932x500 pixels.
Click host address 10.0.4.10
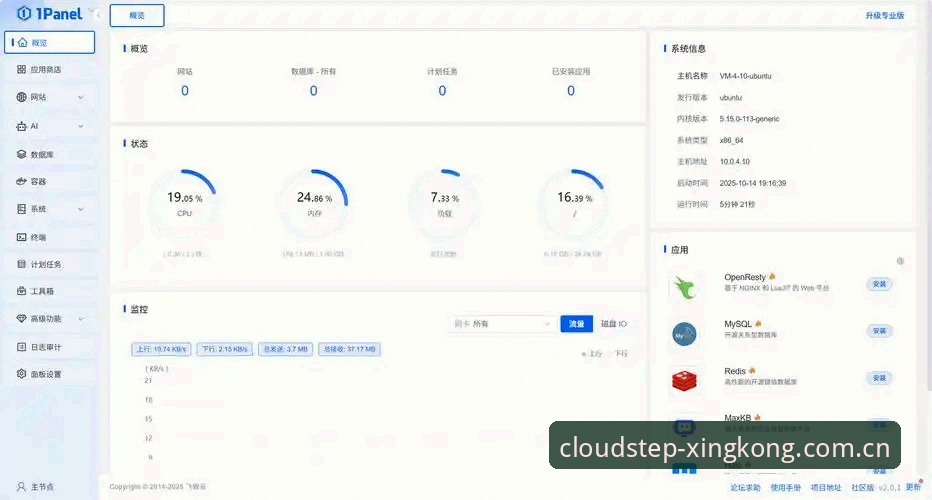(x=735, y=162)
